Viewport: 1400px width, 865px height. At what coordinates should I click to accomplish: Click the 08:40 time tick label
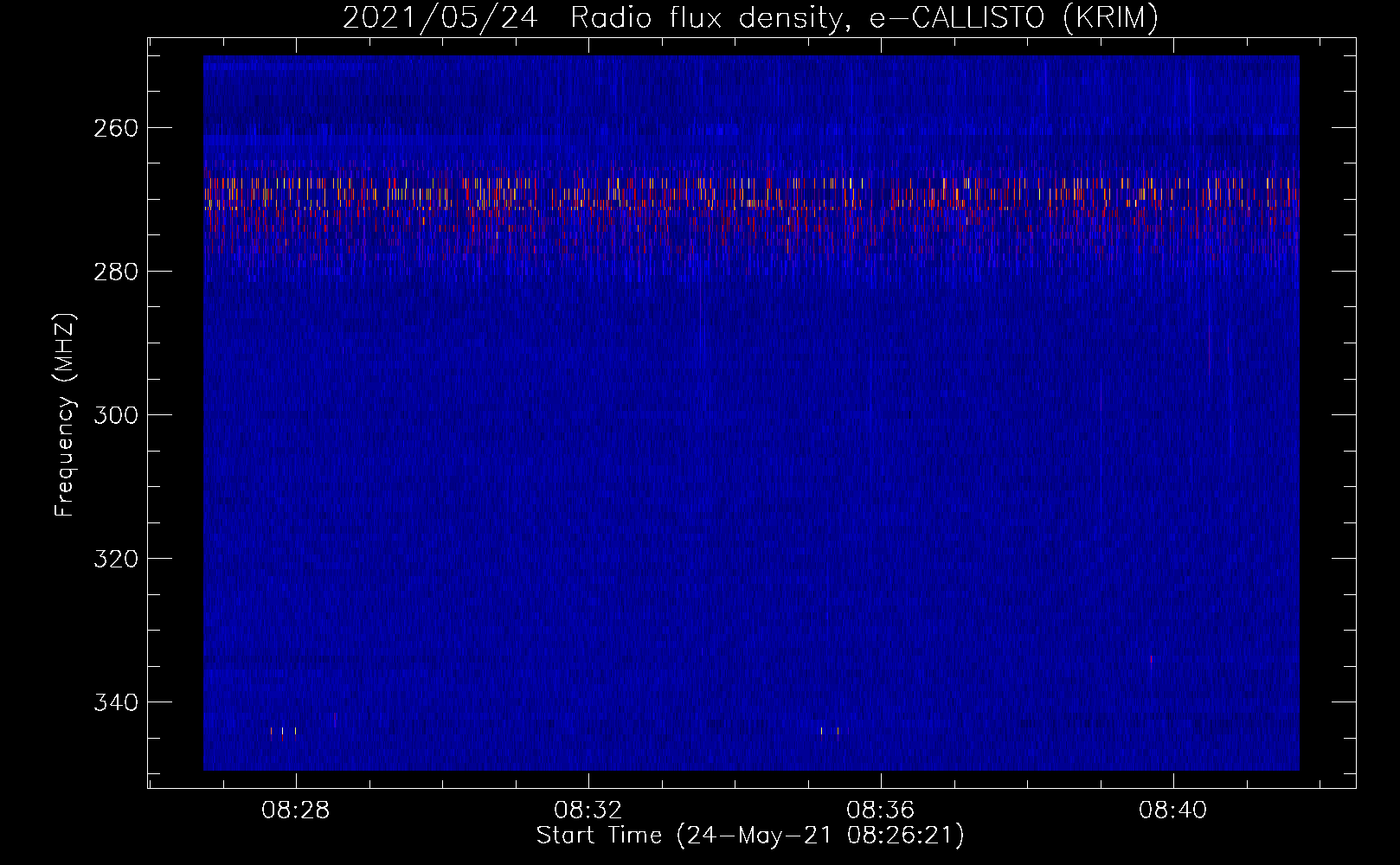1173,811
